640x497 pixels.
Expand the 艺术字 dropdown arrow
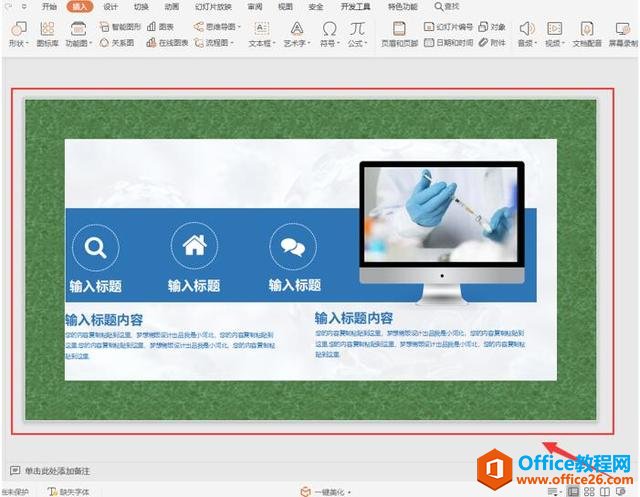(x=309, y=44)
